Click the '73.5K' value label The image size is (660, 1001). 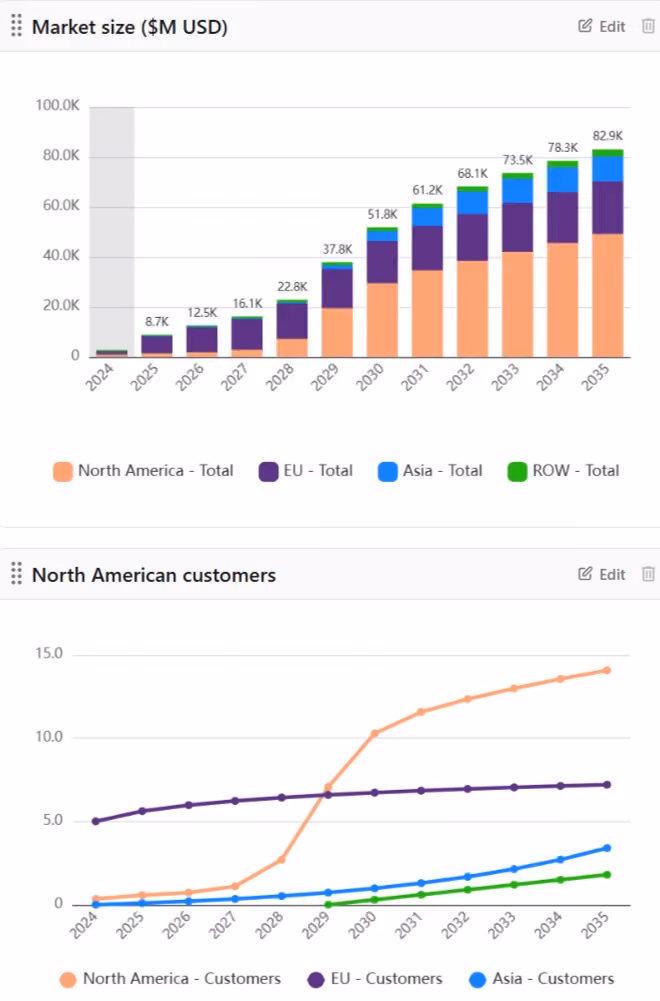(517, 160)
